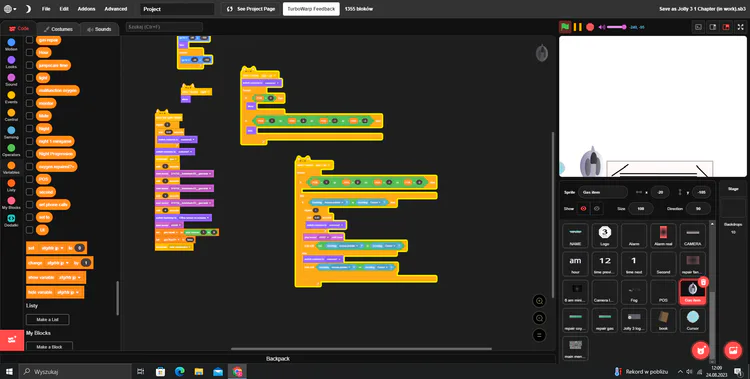
Task: Enable the monitor variable checkbox
Action: point(29,103)
